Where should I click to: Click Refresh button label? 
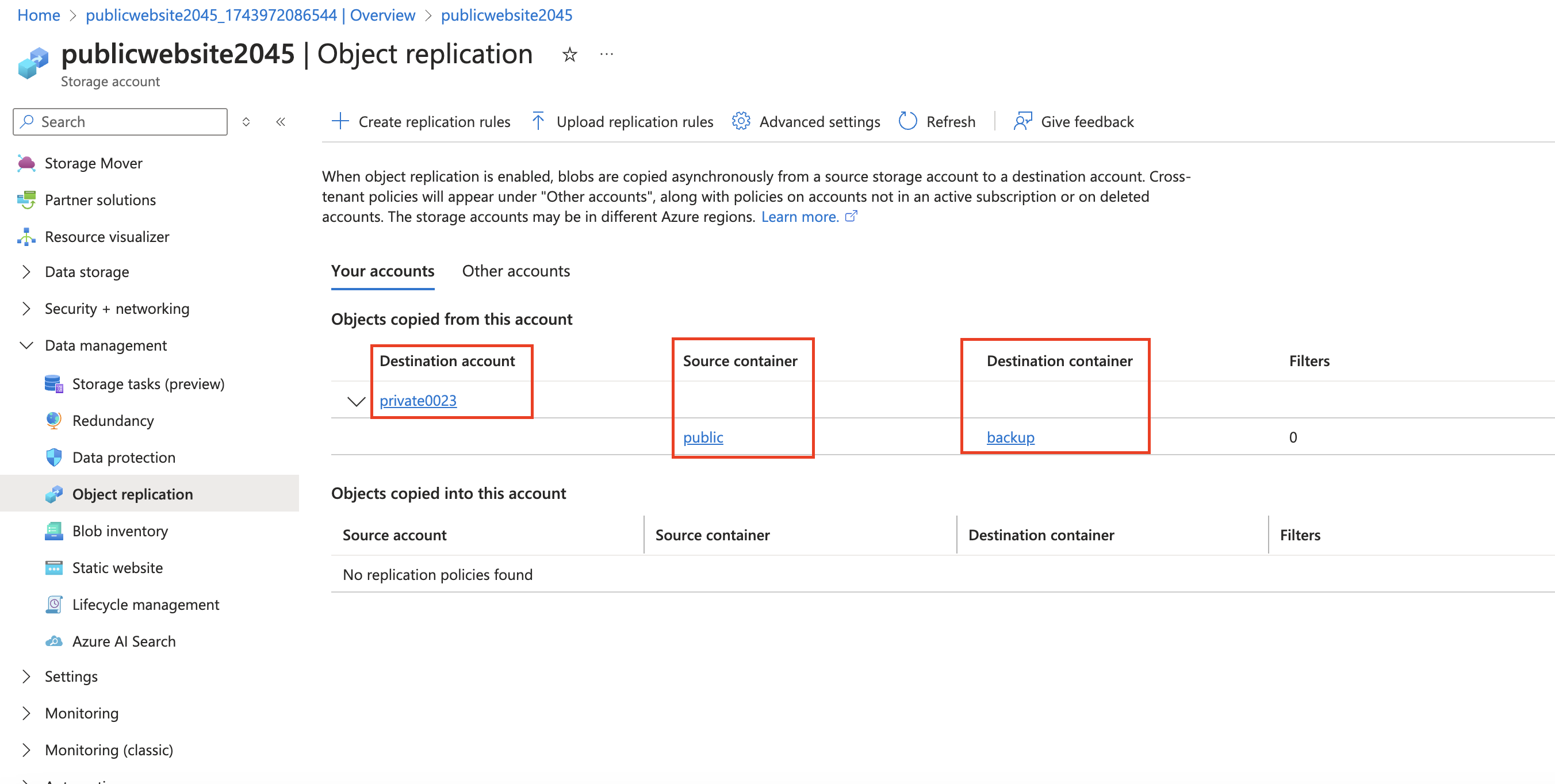[x=951, y=121]
